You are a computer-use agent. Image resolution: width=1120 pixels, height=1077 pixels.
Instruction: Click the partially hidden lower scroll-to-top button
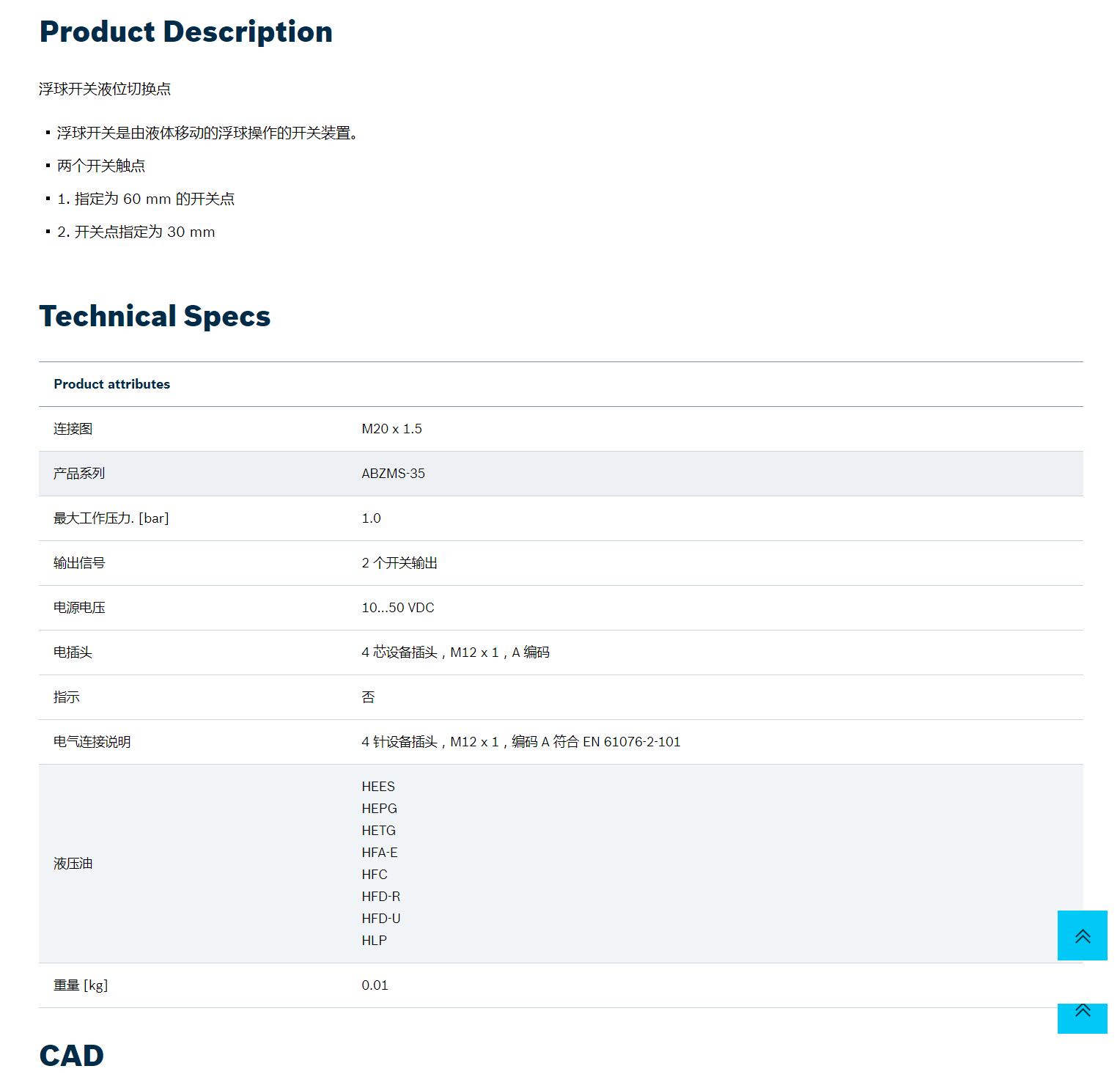(x=1082, y=1018)
